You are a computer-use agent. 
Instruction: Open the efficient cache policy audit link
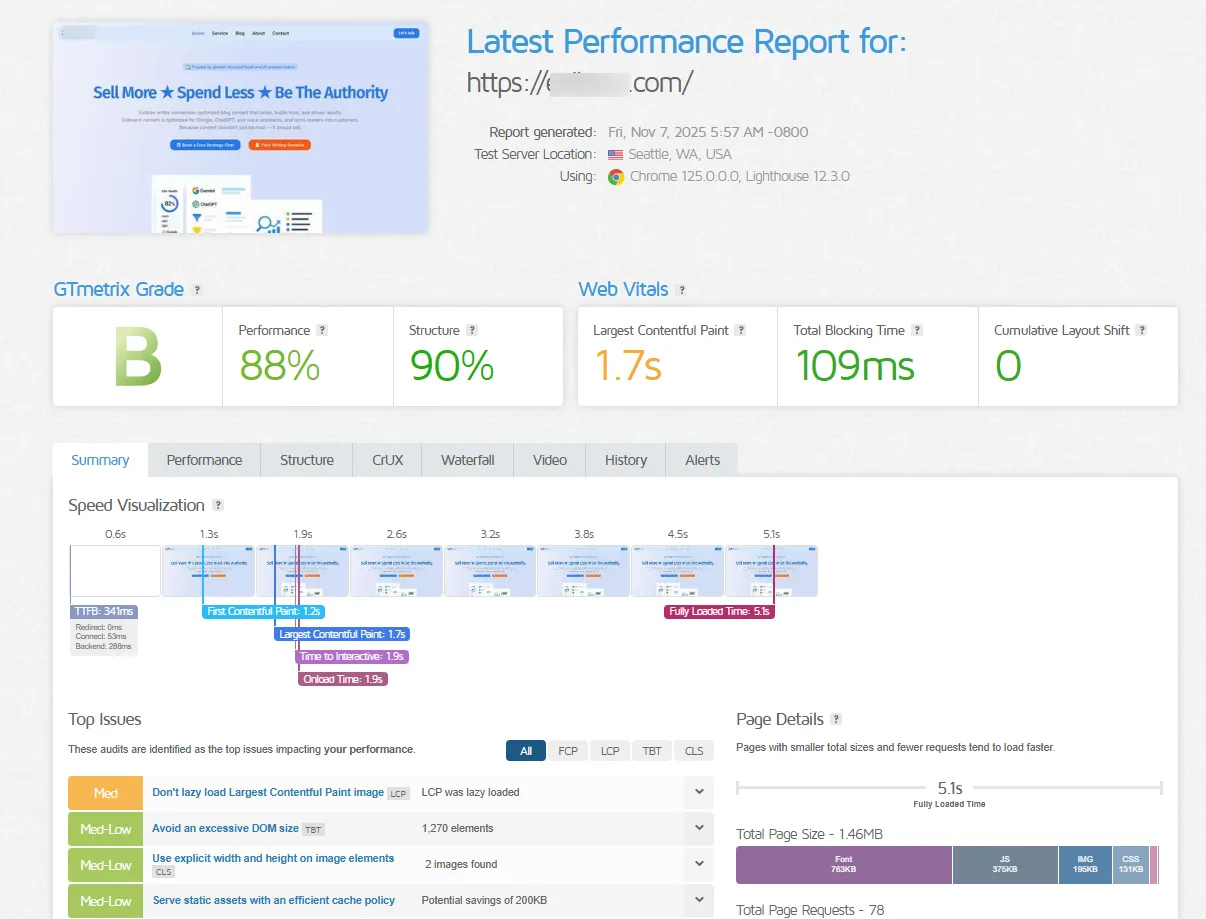[273, 900]
